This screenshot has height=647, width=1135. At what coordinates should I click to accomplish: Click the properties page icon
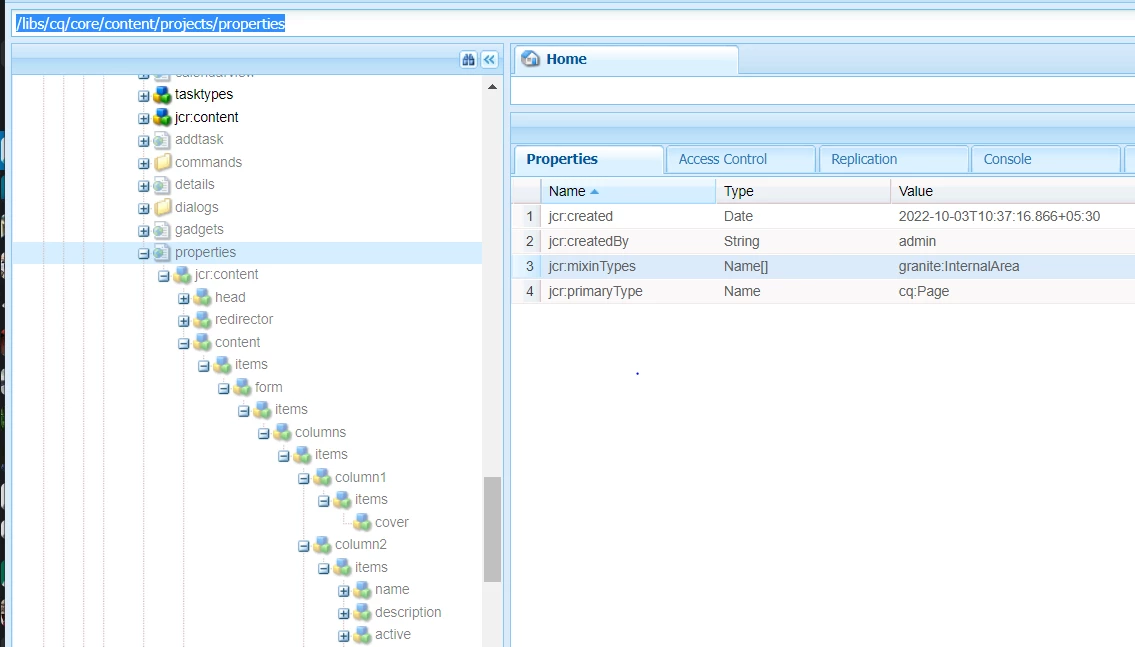tap(162, 253)
